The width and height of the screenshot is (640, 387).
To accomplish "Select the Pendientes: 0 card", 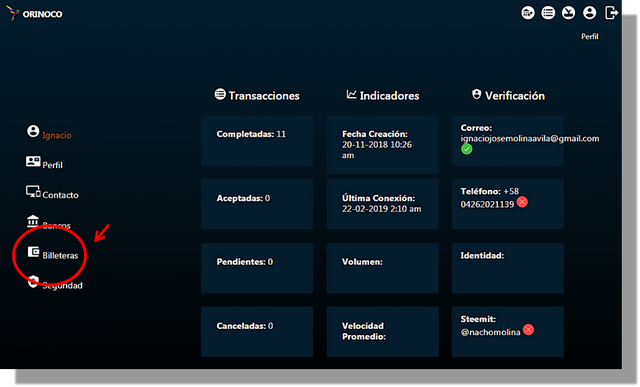I will point(257,268).
